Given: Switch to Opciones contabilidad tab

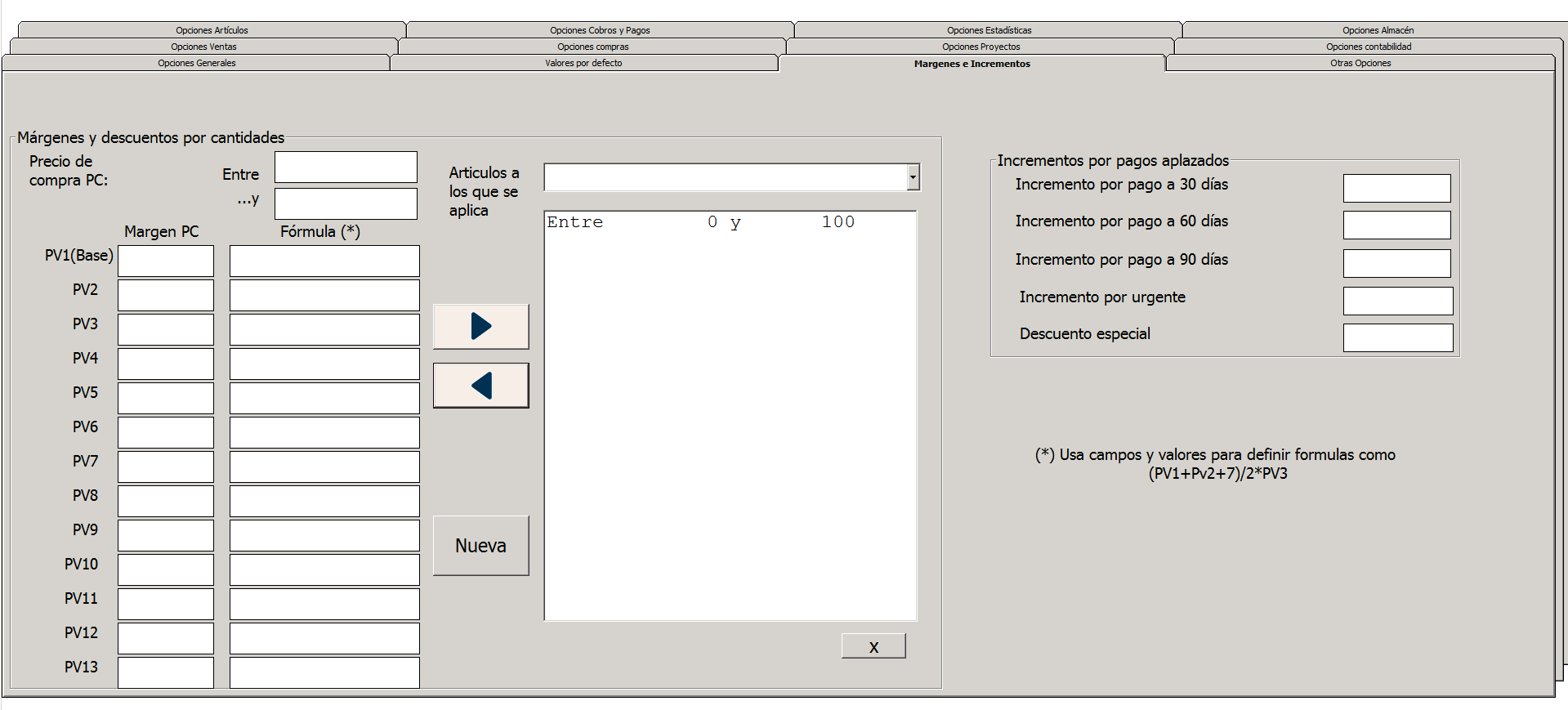Looking at the screenshot, I should click(x=1368, y=47).
